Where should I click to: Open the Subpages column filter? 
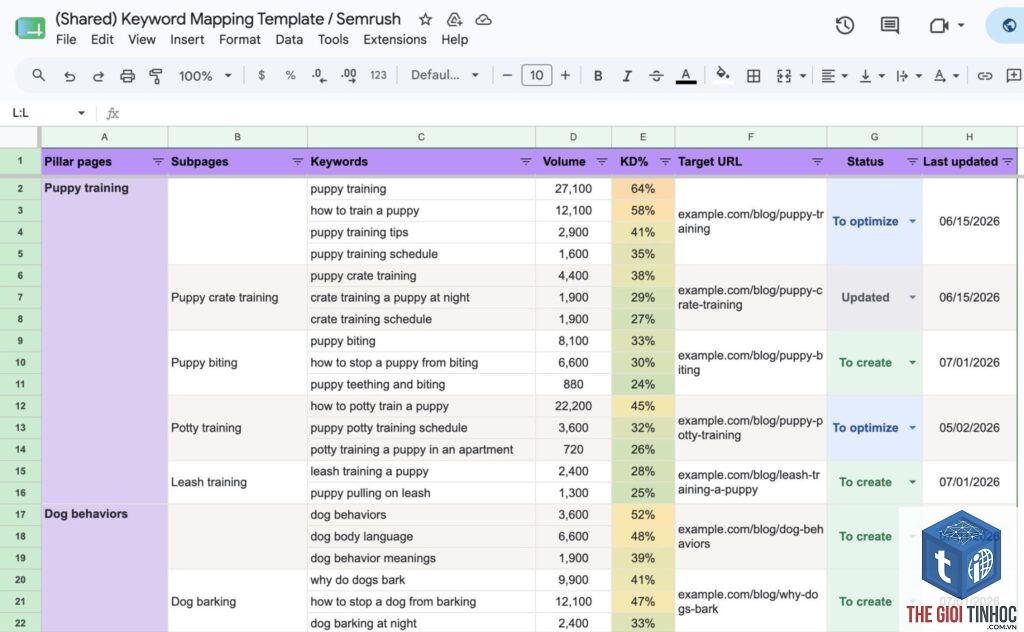[x=298, y=161]
